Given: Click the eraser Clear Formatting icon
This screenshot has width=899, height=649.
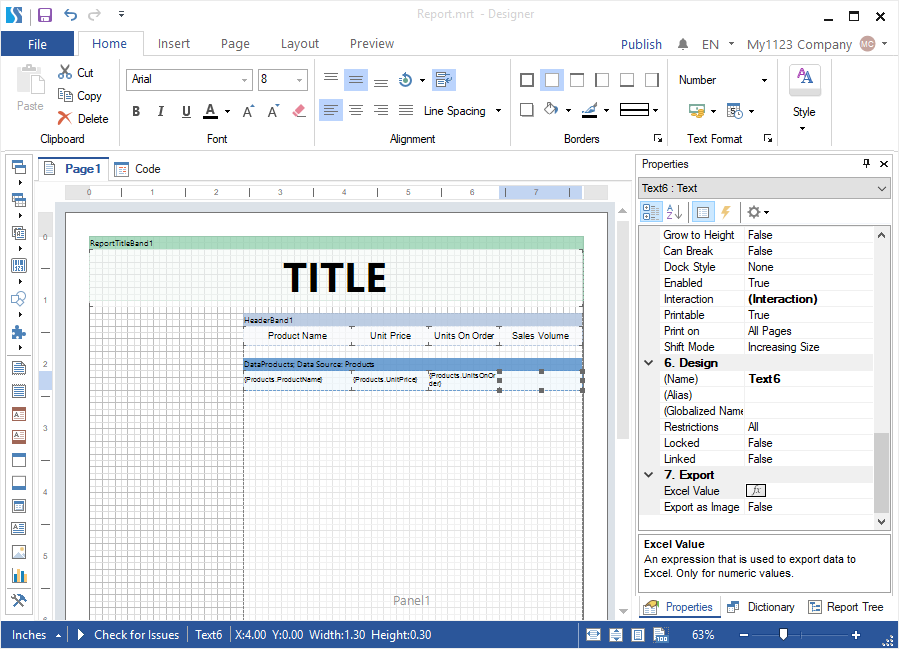Looking at the screenshot, I should point(298,111).
